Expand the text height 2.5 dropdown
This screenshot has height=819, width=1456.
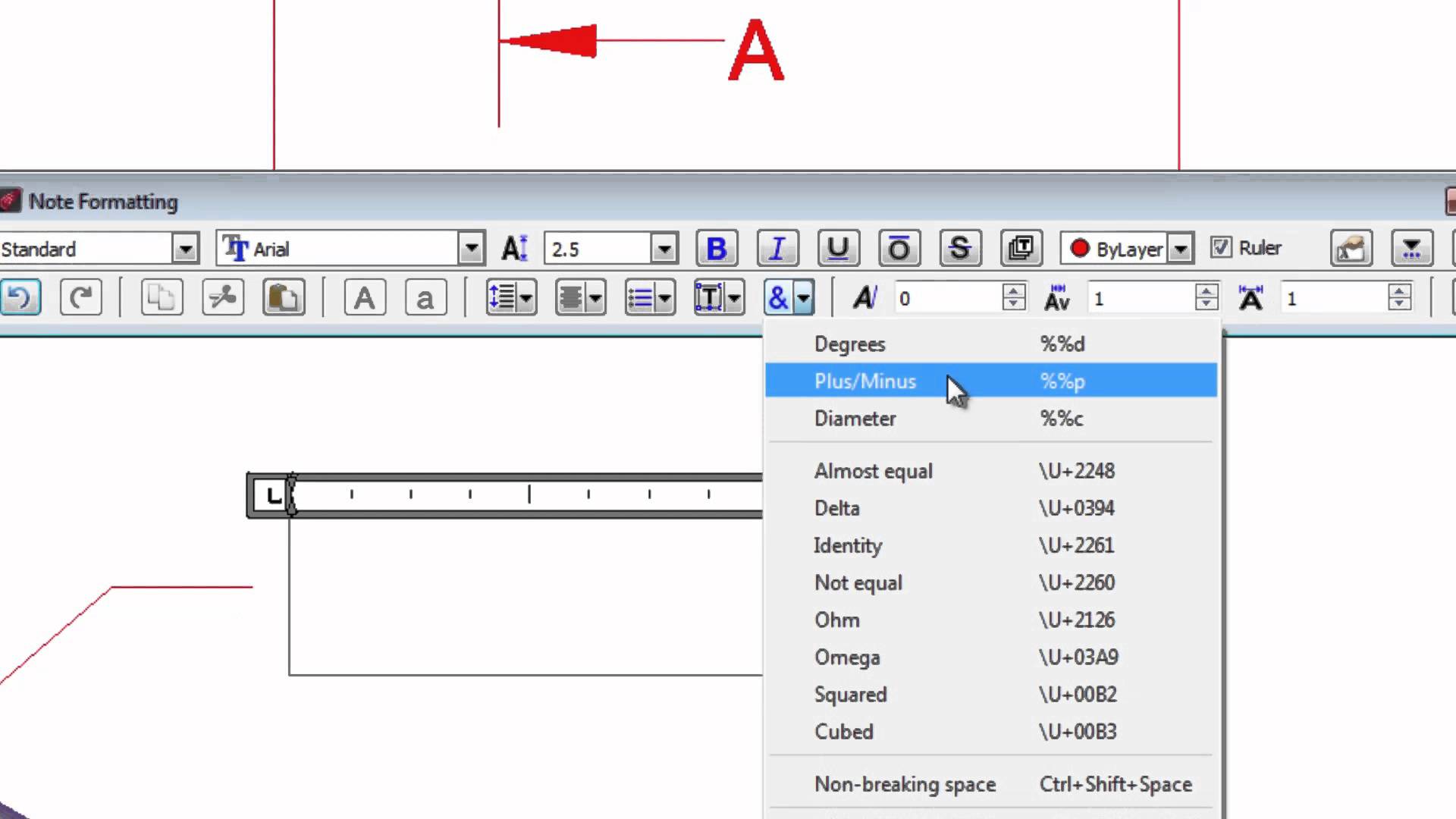coord(664,248)
